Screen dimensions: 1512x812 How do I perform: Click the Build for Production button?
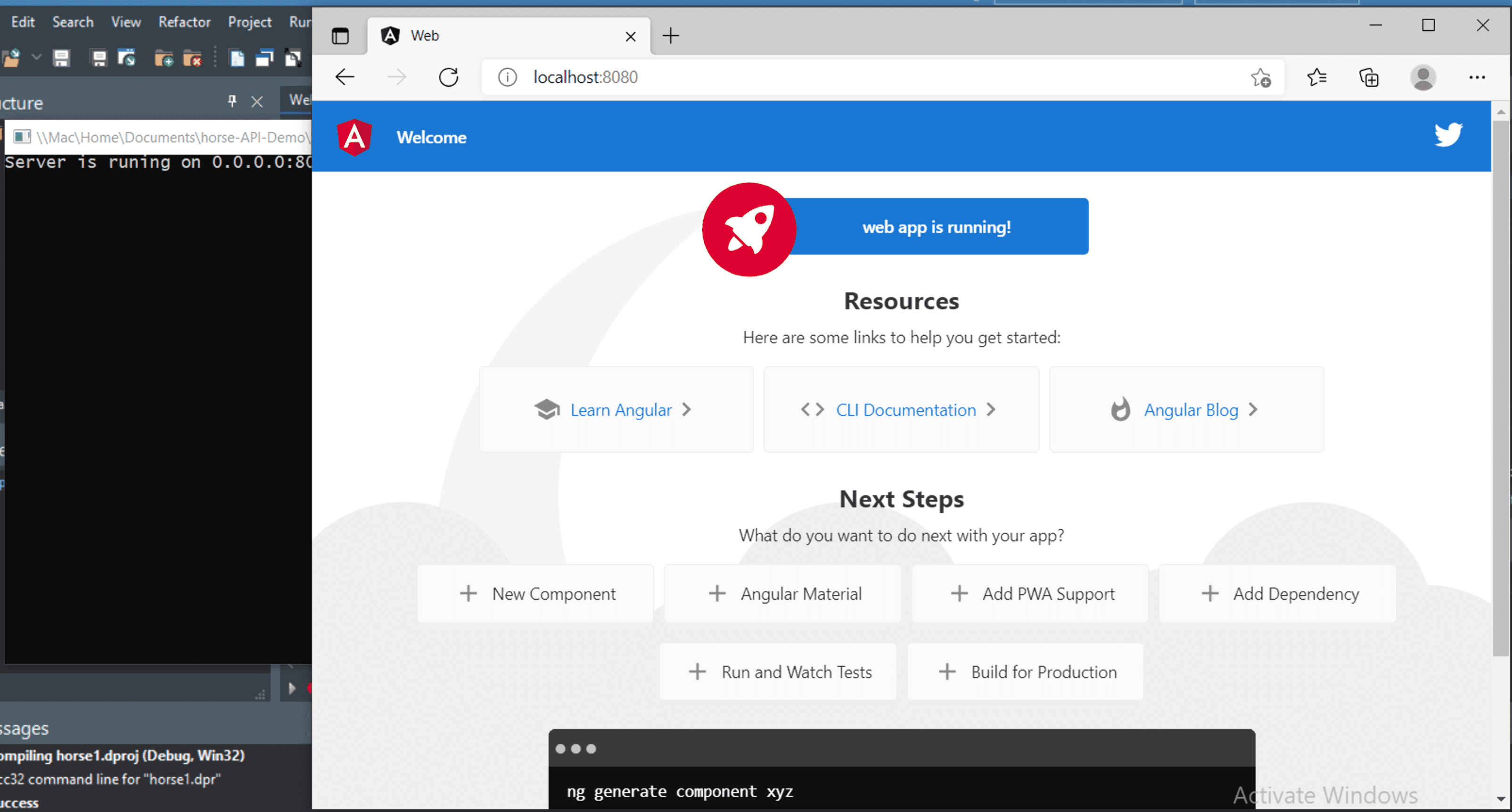[x=1026, y=671]
